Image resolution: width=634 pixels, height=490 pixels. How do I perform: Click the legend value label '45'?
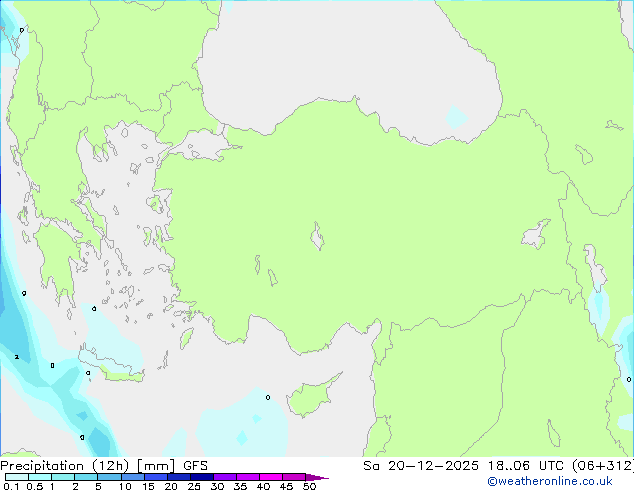(286, 486)
